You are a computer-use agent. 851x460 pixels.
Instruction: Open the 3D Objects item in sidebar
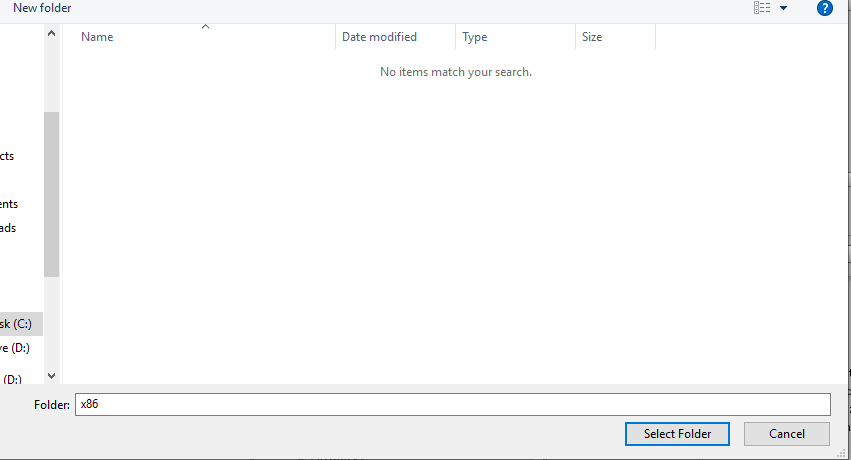point(7,156)
